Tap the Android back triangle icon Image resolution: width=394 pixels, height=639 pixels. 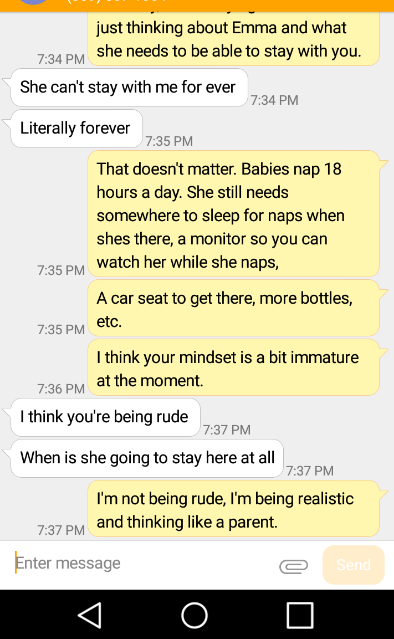click(89, 615)
